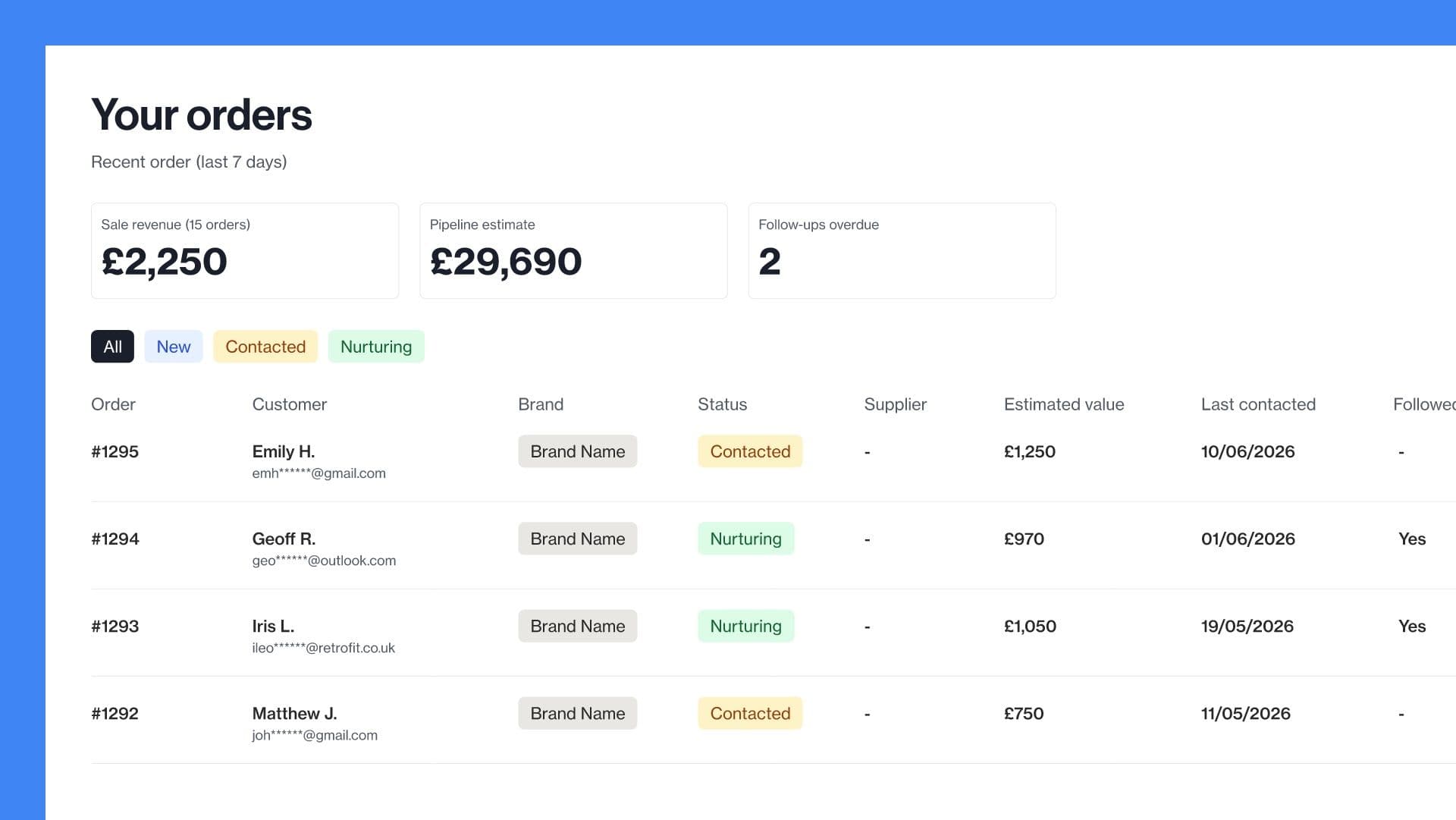Filter orders by New status

point(174,347)
